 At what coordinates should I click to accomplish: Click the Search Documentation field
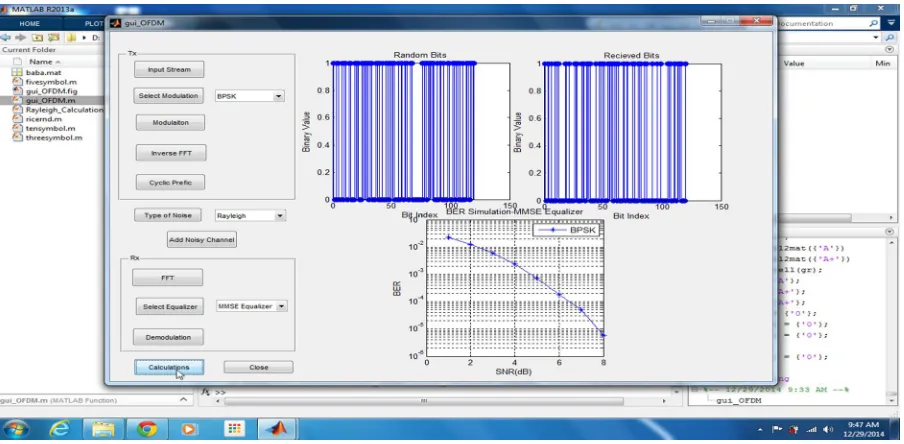pyautogui.click(x=822, y=24)
